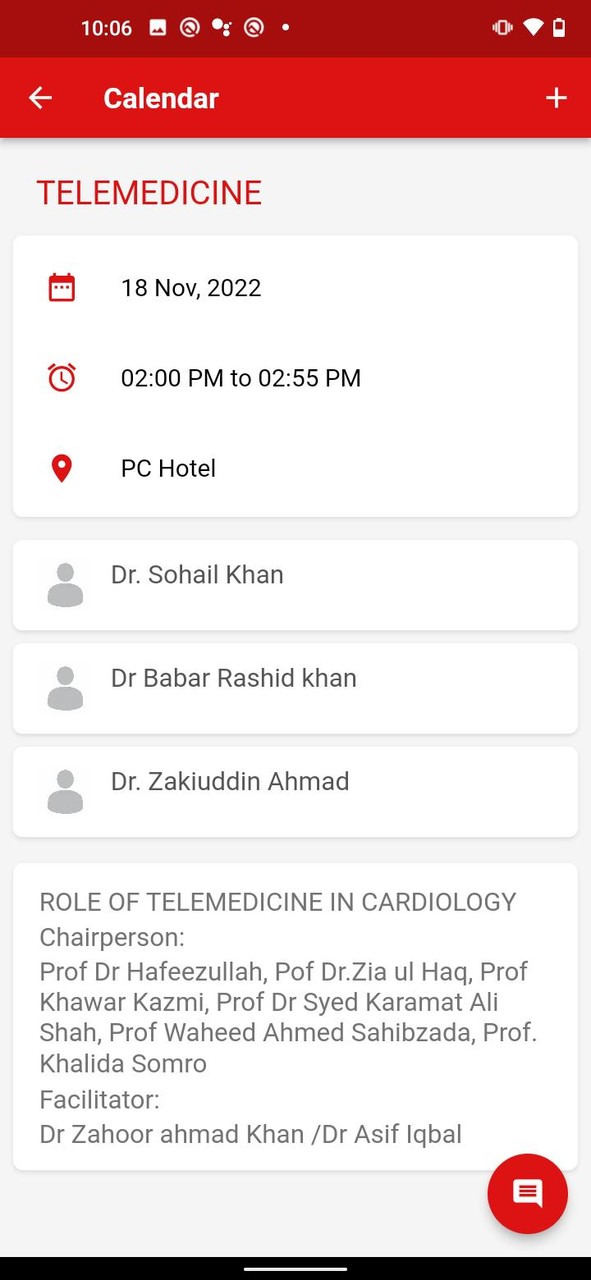591x1280 pixels.
Task: Open the ROLE OF TELEMEDICINE description card
Action: 295,1017
